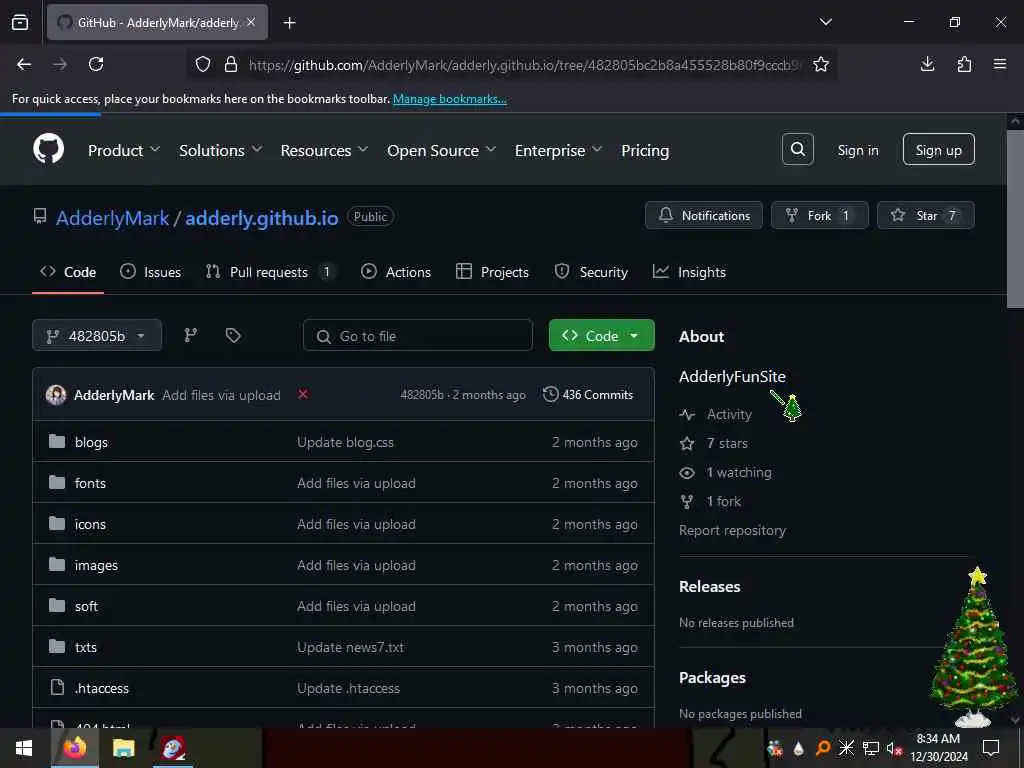Open the Pricing link
1024x768 pixels.
click(x=645, y=150)
